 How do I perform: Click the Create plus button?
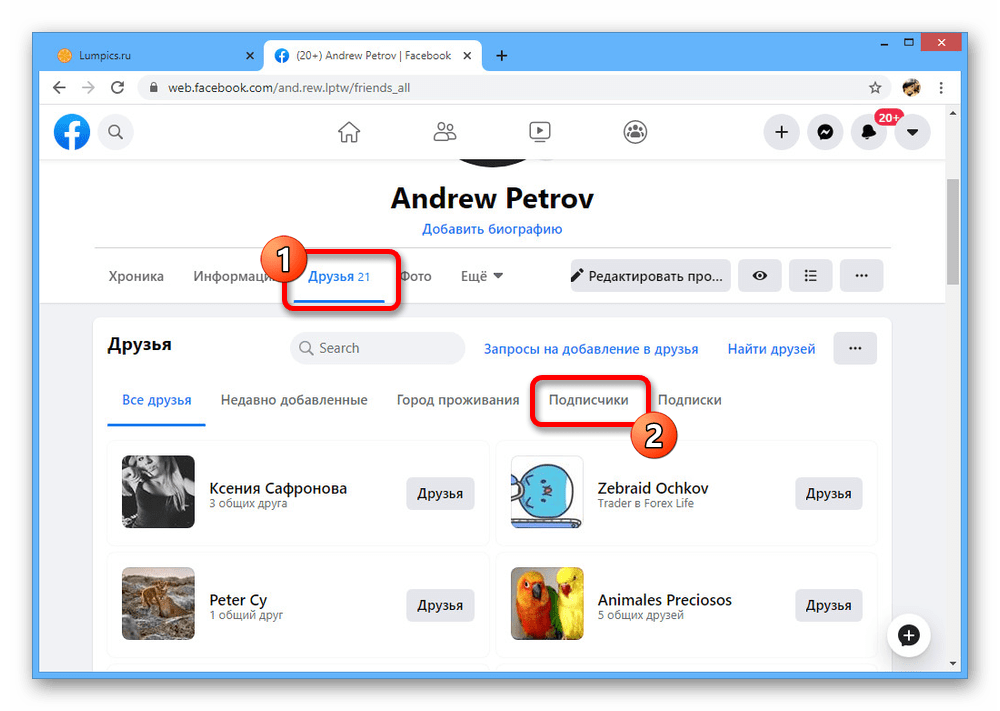[781, 132]
